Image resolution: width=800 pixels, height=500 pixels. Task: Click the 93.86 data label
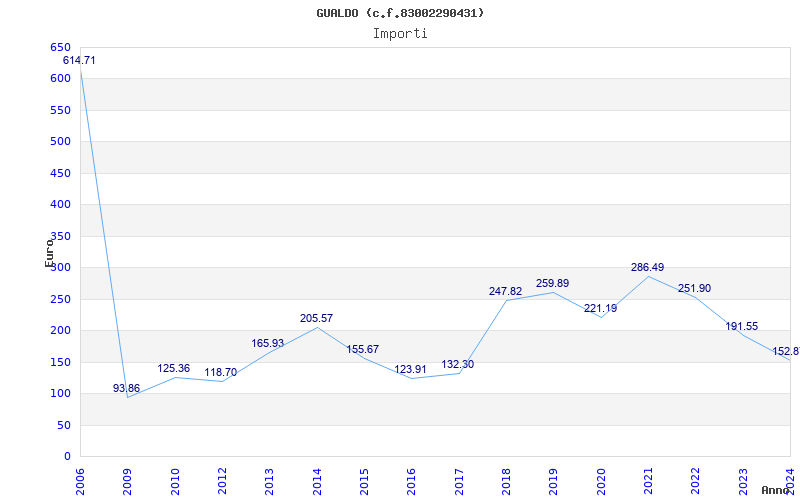[x=127, y=388]
